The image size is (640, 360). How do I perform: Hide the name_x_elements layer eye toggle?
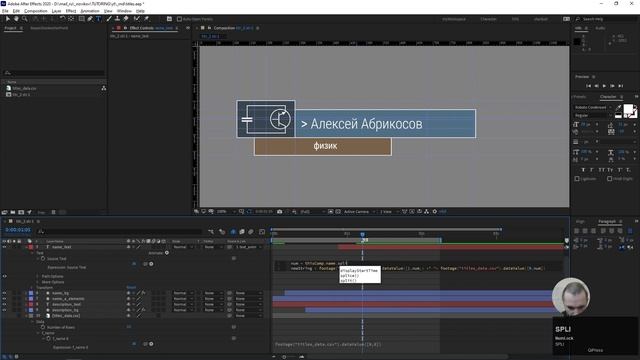click(x=4, y=299)
